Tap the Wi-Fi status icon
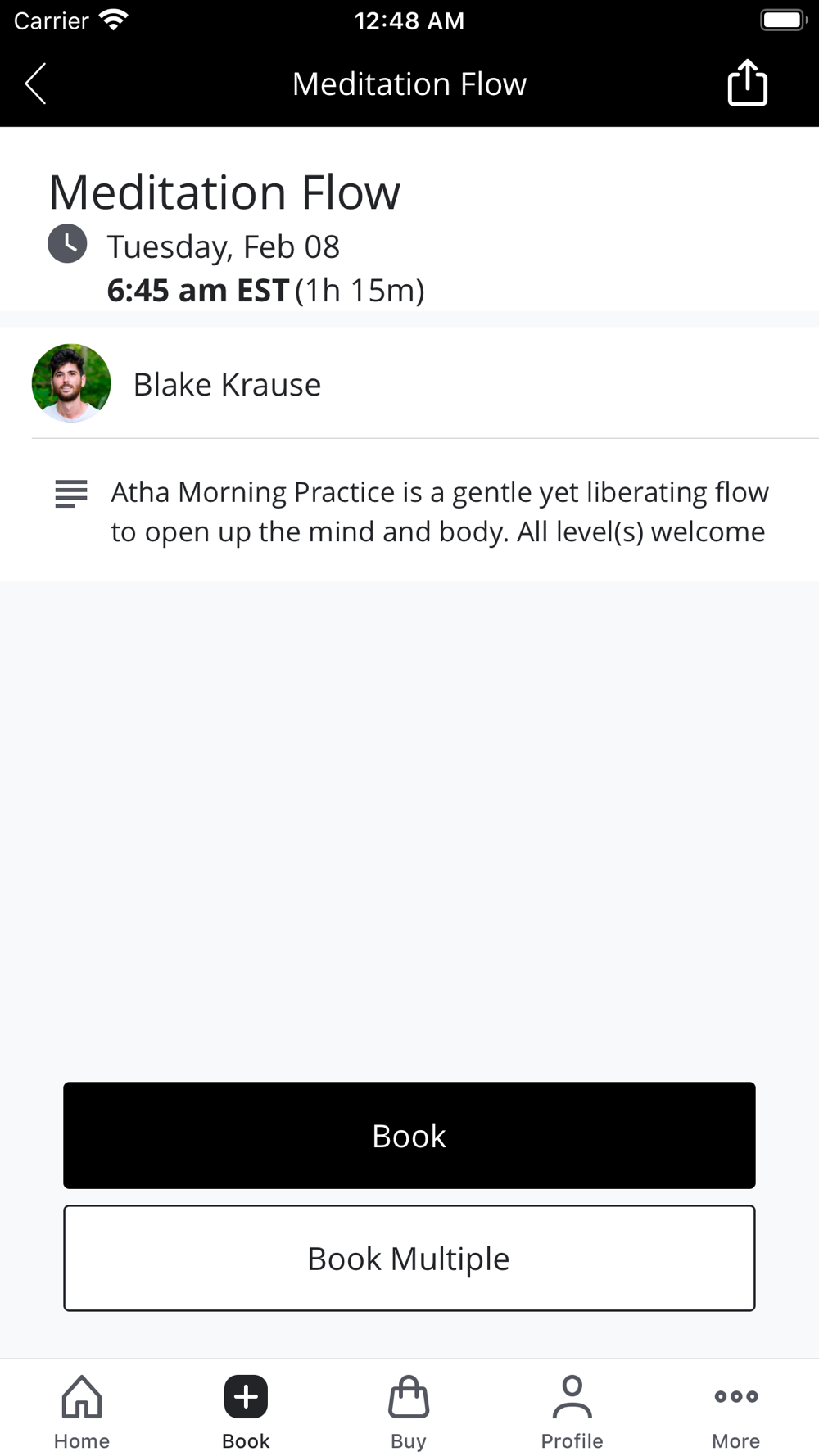The image size is (819, 1456). click(113, 20)
